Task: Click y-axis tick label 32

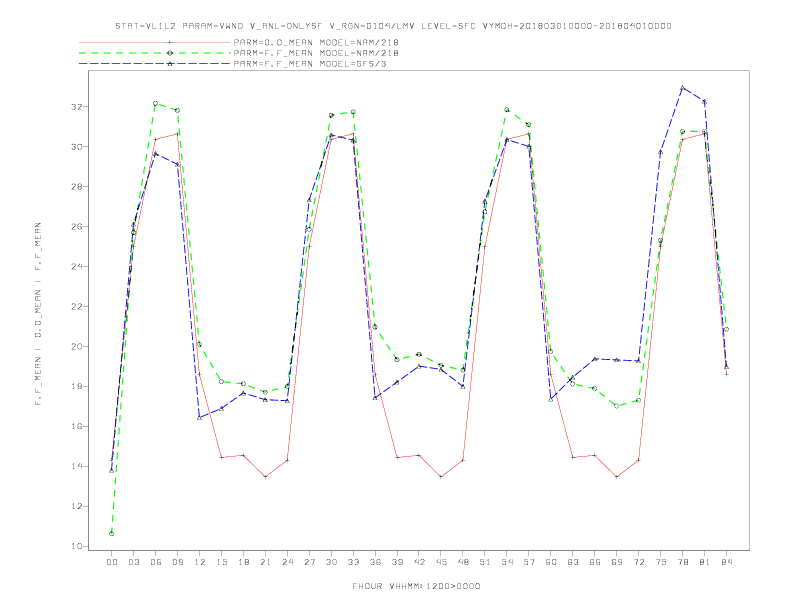Action: (x=77, y=107)
